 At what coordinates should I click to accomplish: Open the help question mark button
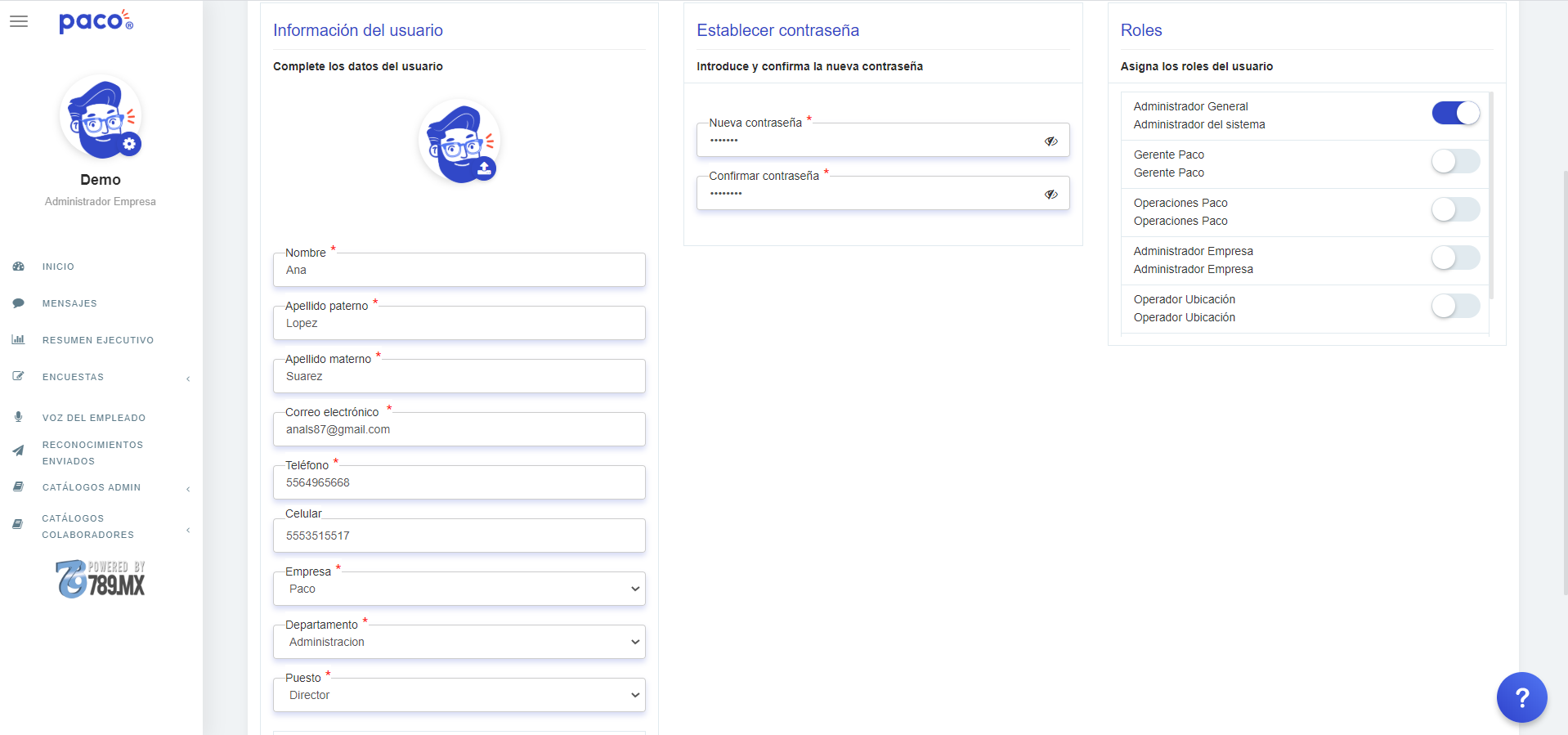[1521, 697]
